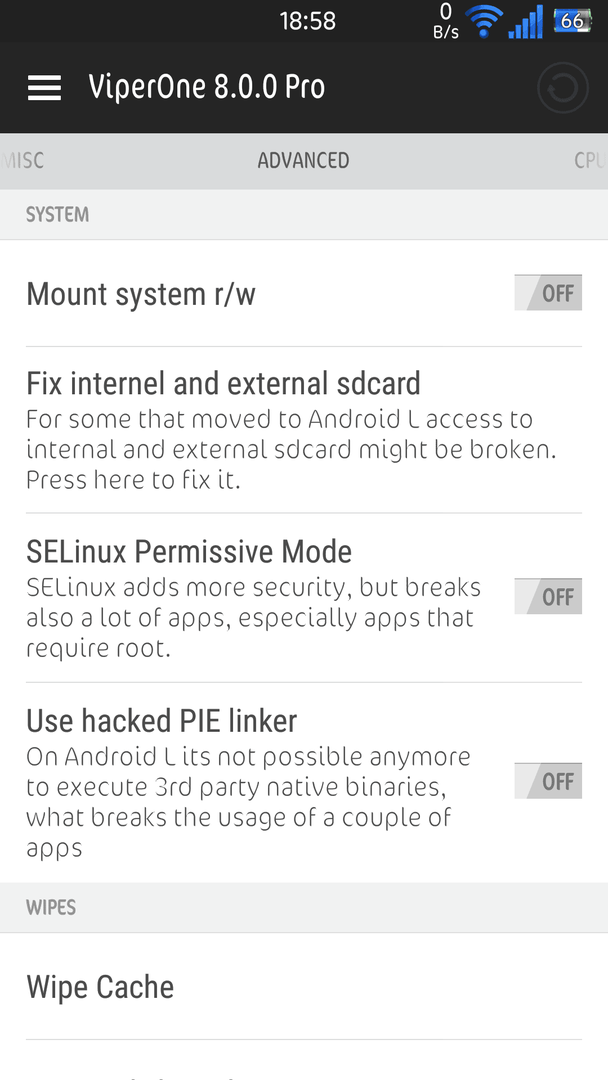Tap the cellular signal bars icon
Viewport: 608px width, 1080px height.
[525, 21]
